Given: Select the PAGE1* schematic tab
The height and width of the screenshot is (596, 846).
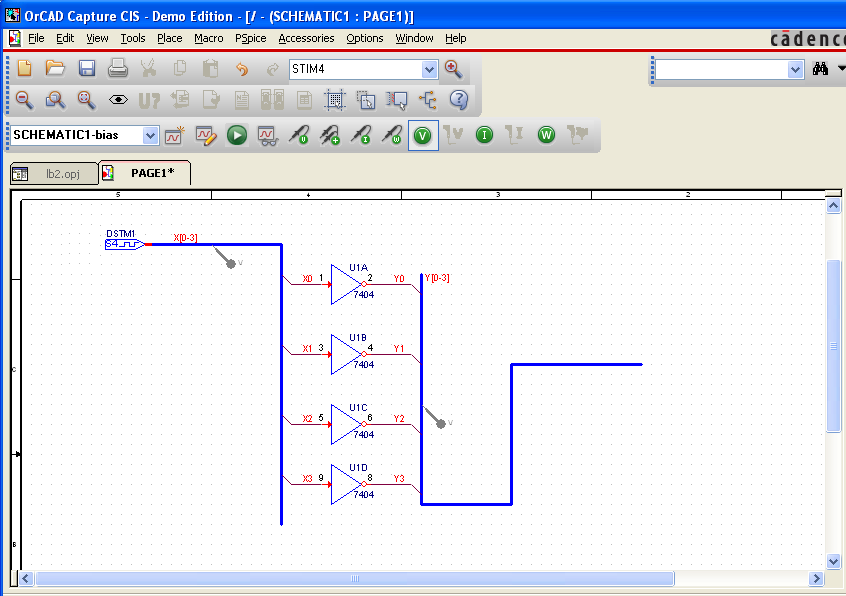Looking at the screenshot, I should [145, 173].
